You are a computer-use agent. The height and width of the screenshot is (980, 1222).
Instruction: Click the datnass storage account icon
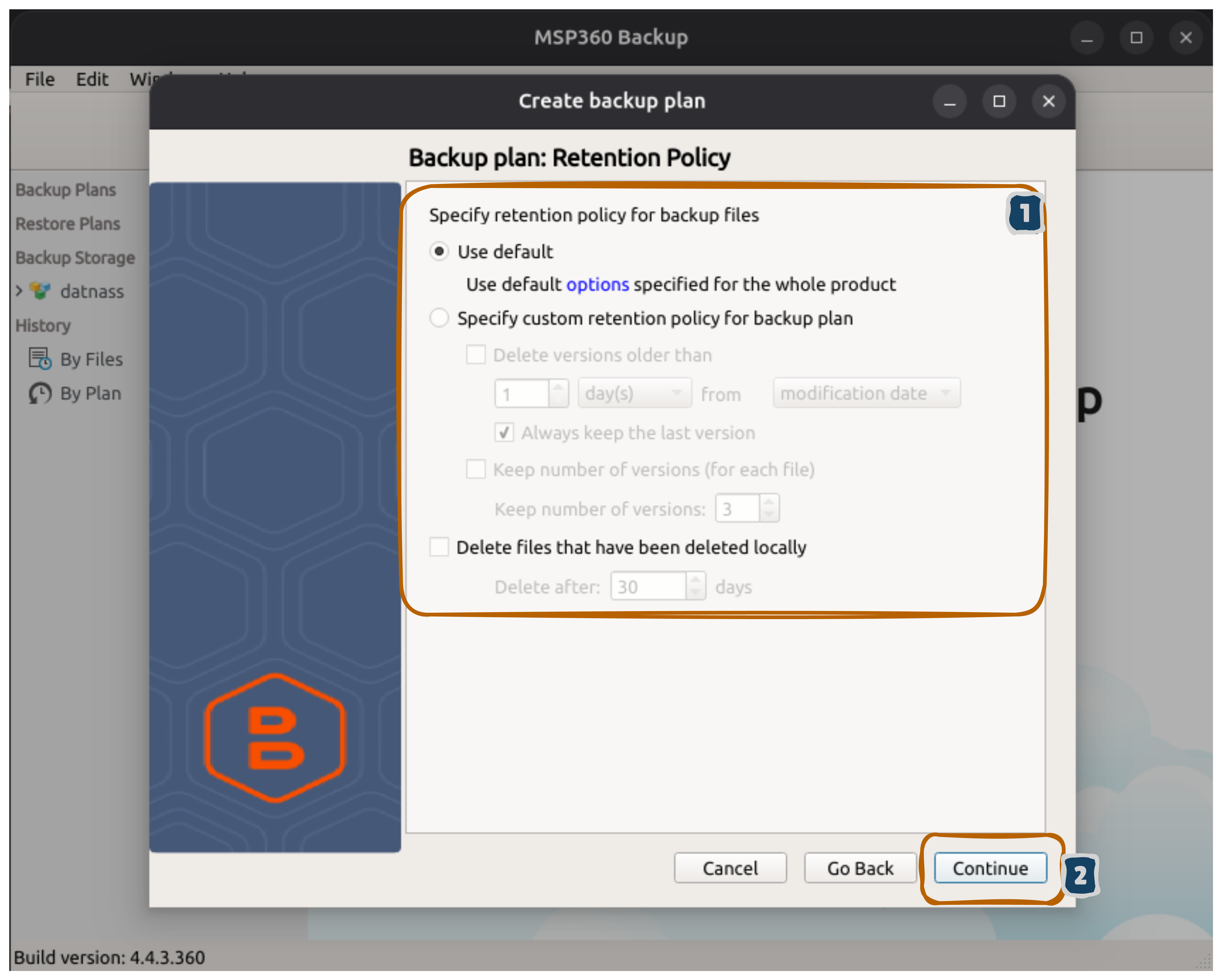click(x=40, y=291)
